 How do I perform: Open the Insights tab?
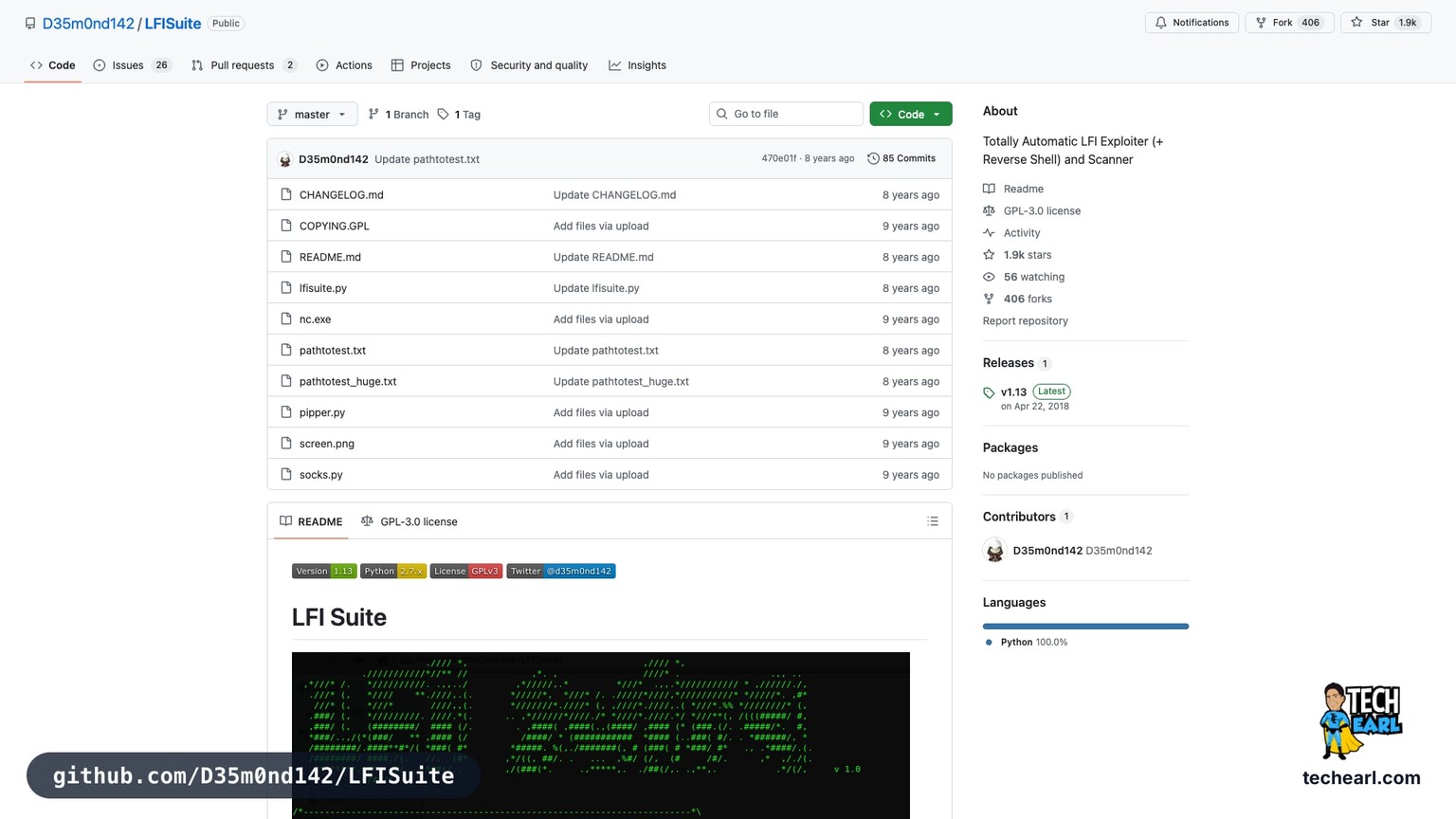click(x=637, y=65)
